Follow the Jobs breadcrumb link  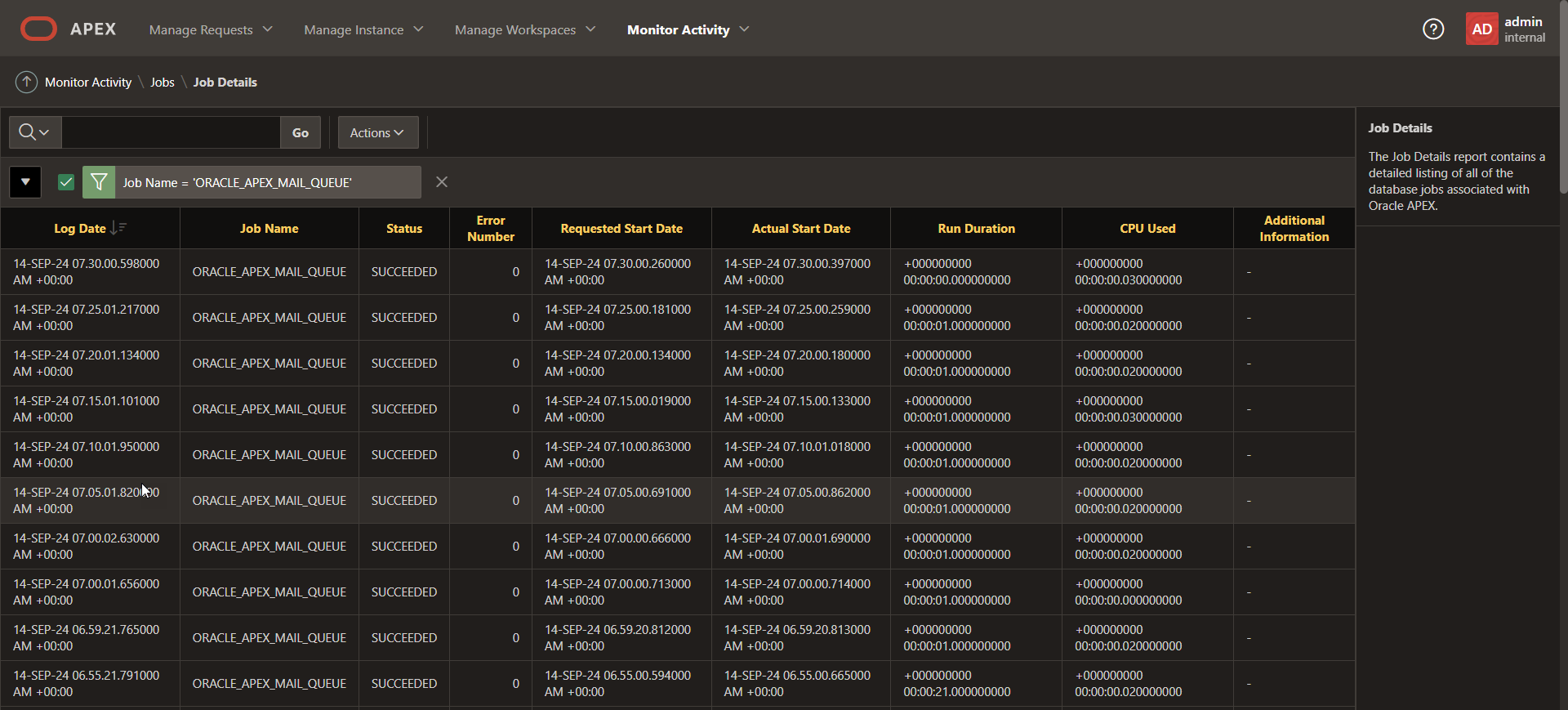coord(162,82)
